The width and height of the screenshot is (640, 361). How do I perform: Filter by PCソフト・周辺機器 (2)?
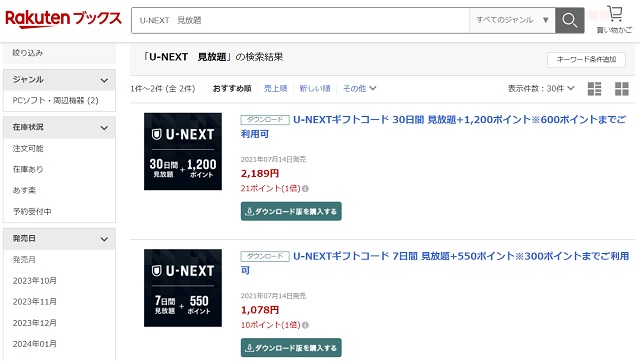coord(56,100)
